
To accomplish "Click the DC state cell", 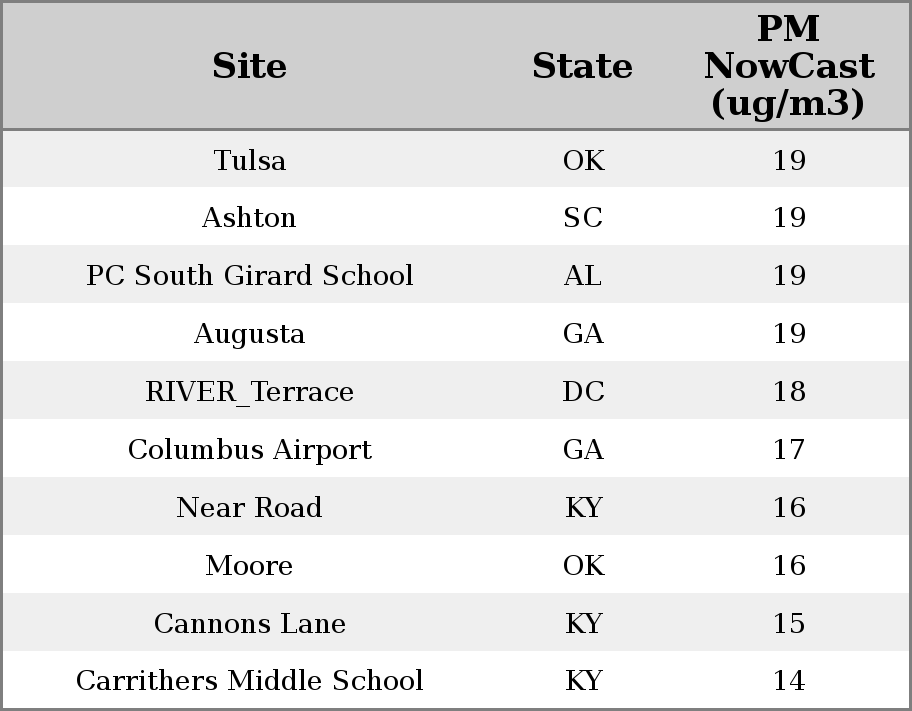I will pyautogui.click(x=583, y=392).
